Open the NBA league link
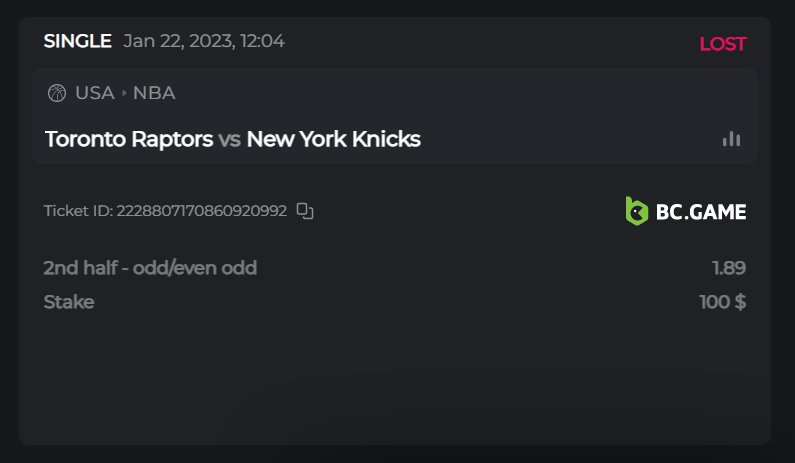Viewport: 795px width, 463px height. click(x=154, y=93)
